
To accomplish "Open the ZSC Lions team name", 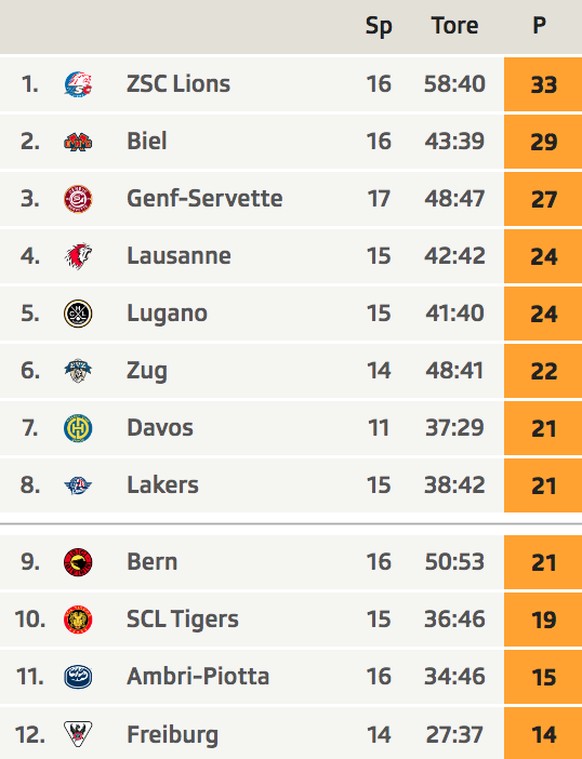I will coord(178,84).
